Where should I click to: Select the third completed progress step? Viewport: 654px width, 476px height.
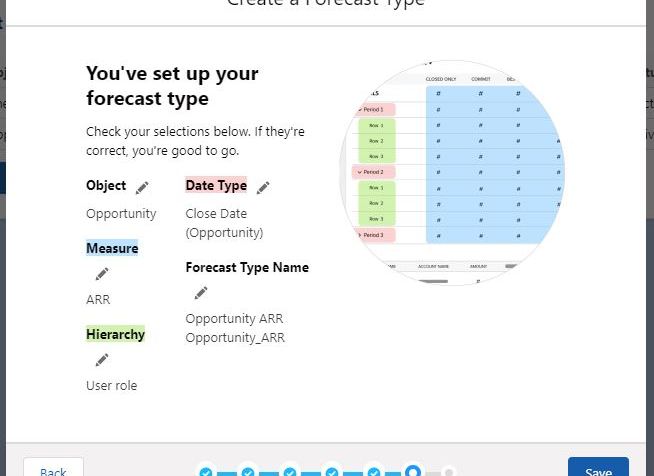[289, 472]
